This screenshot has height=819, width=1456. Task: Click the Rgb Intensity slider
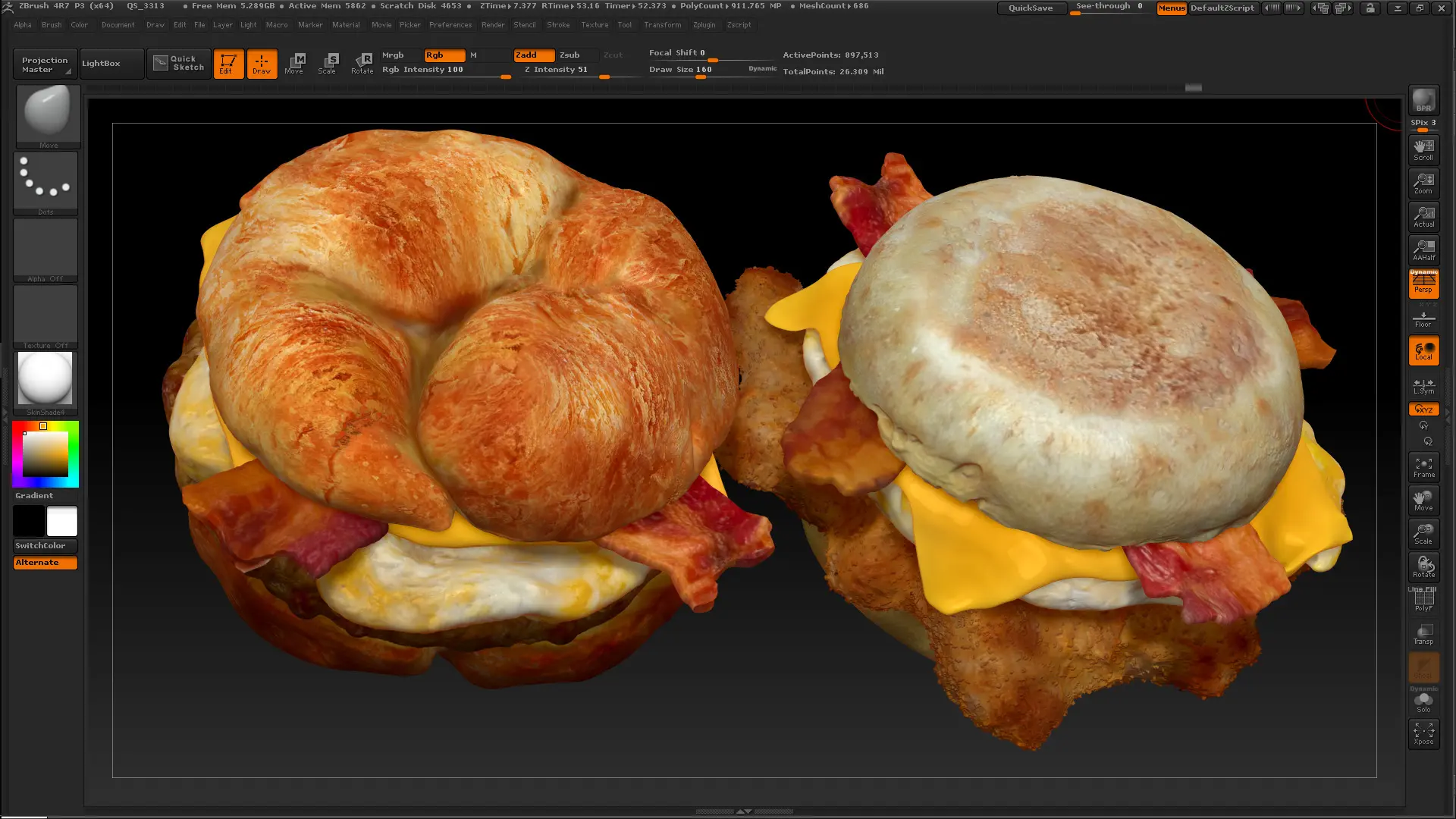(x=446, y=71)
